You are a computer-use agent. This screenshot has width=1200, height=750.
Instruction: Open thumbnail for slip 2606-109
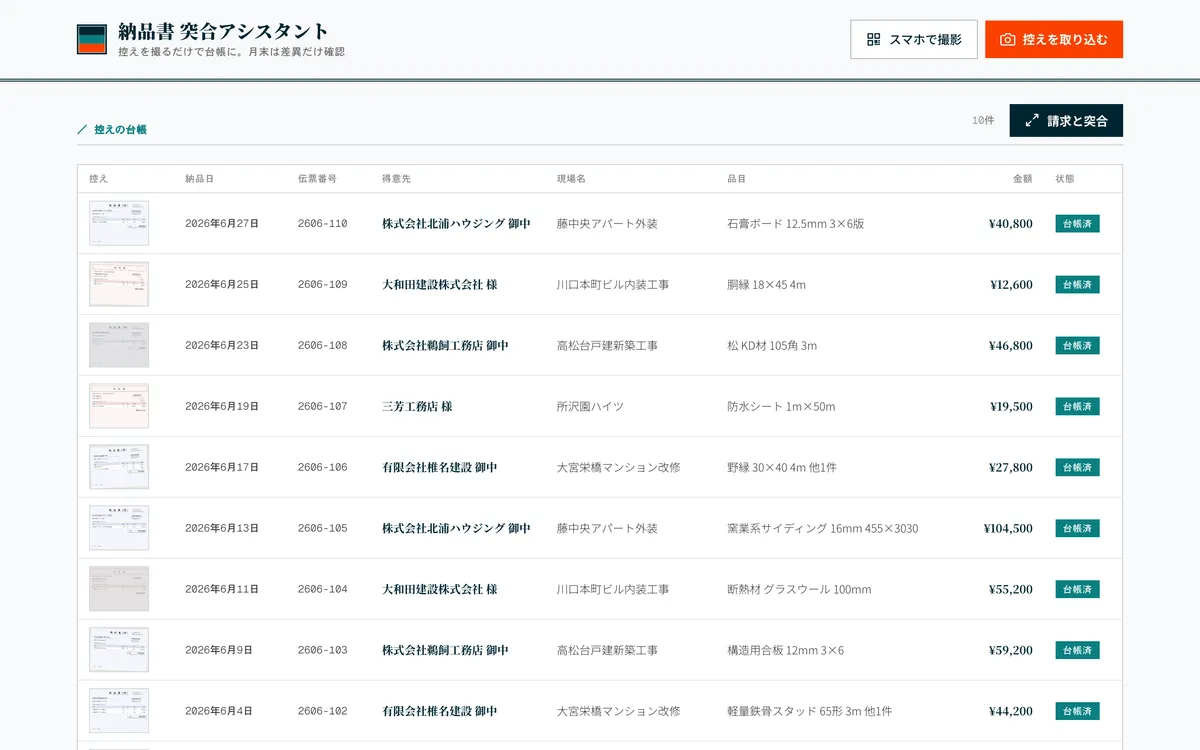[119, 284]
